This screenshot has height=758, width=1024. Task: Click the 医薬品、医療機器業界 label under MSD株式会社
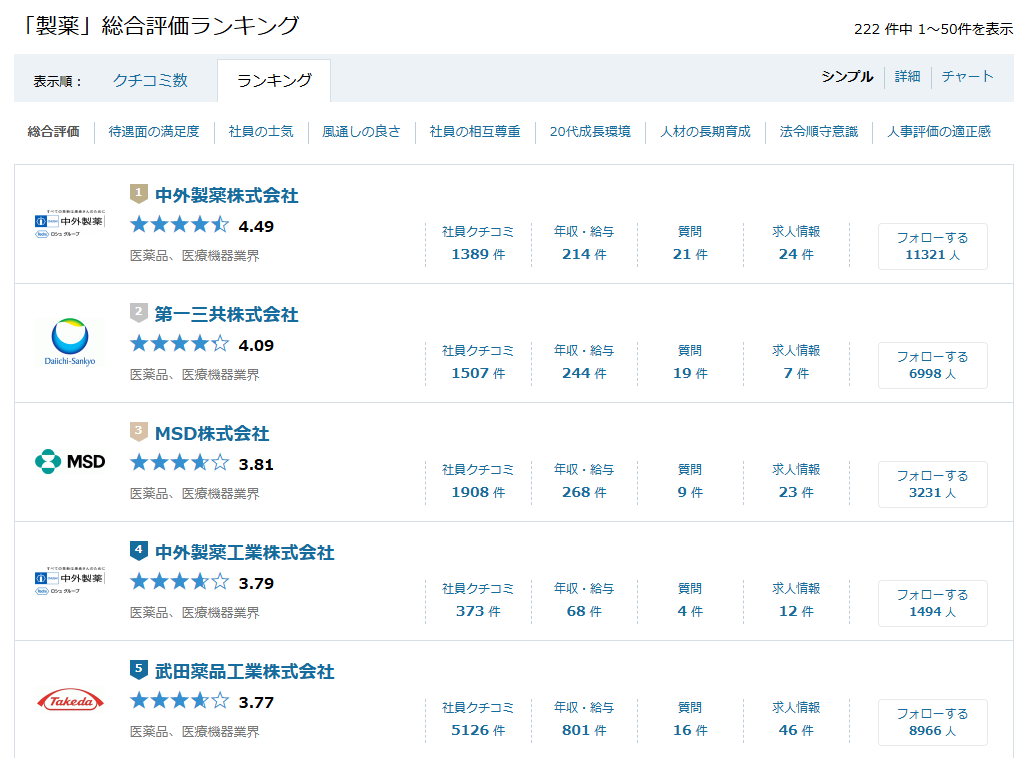pyautogui.click(x=195, y=494)
